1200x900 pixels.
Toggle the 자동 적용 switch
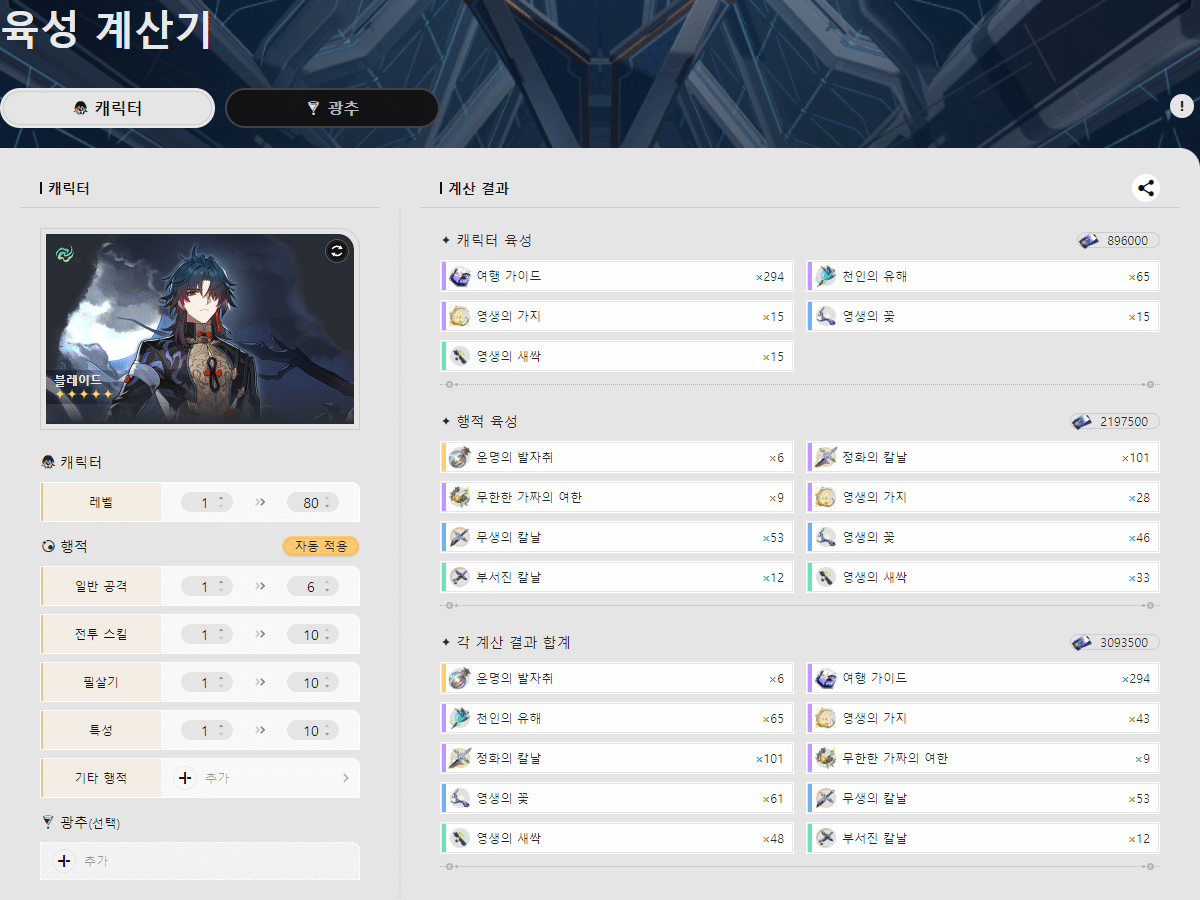(x=321, y=546)
